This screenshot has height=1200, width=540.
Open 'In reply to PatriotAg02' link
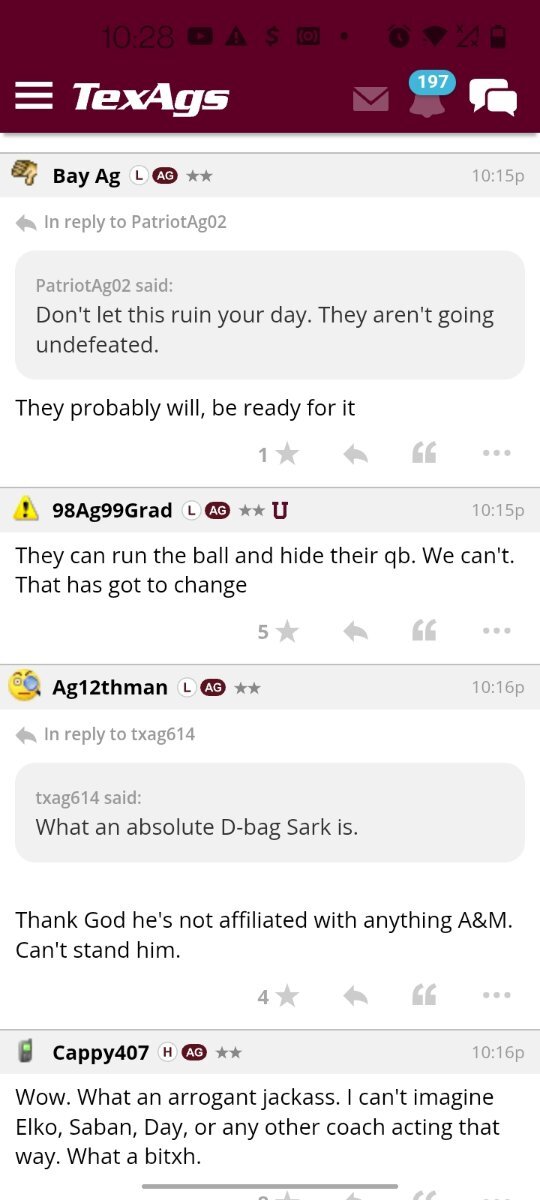[122, 222]
